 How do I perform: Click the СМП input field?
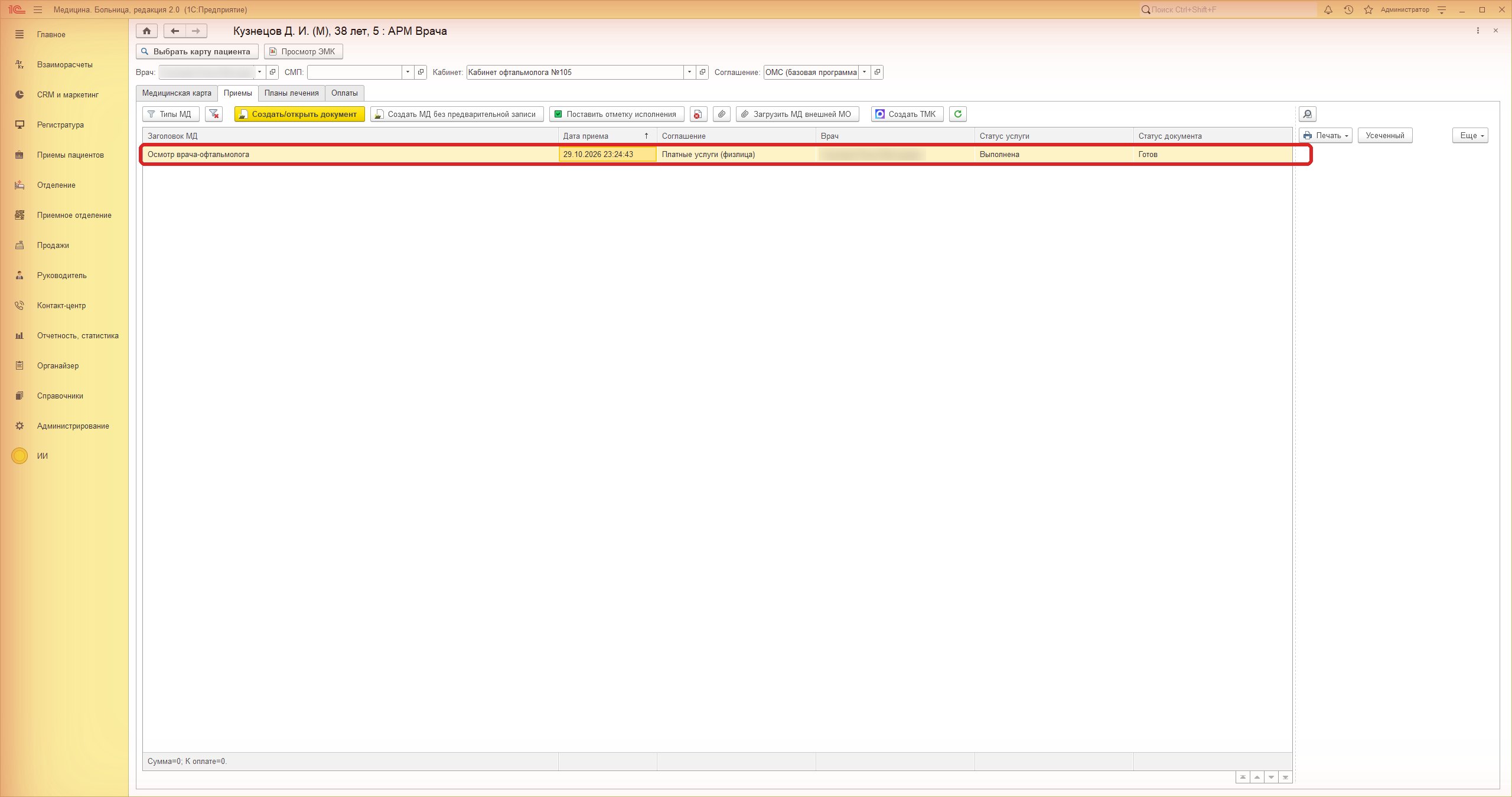click(x=354, y=72)
